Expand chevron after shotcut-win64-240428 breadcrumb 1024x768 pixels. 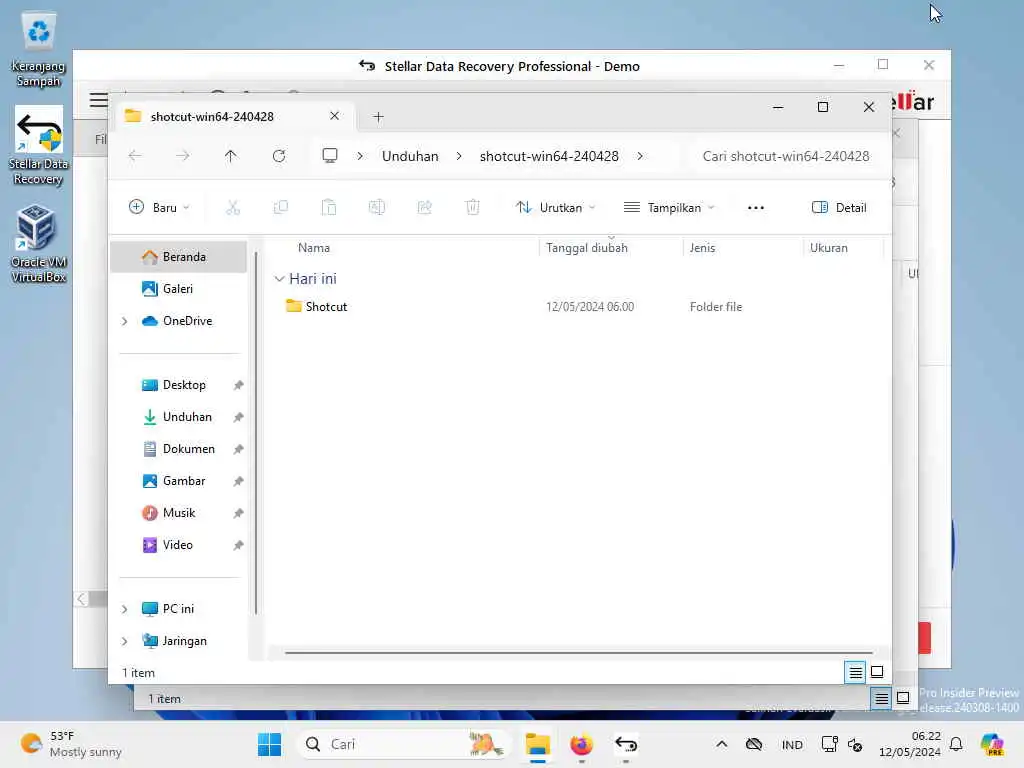click(x=640, y=156)
